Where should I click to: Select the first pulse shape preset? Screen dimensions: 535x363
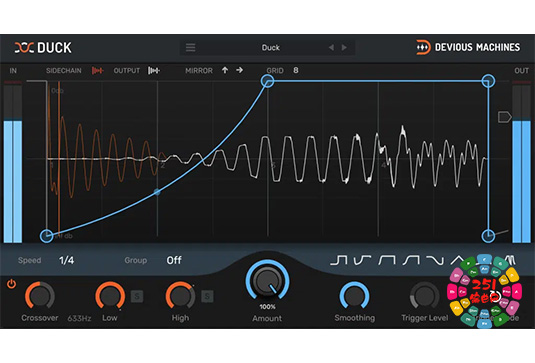point(338,260)
